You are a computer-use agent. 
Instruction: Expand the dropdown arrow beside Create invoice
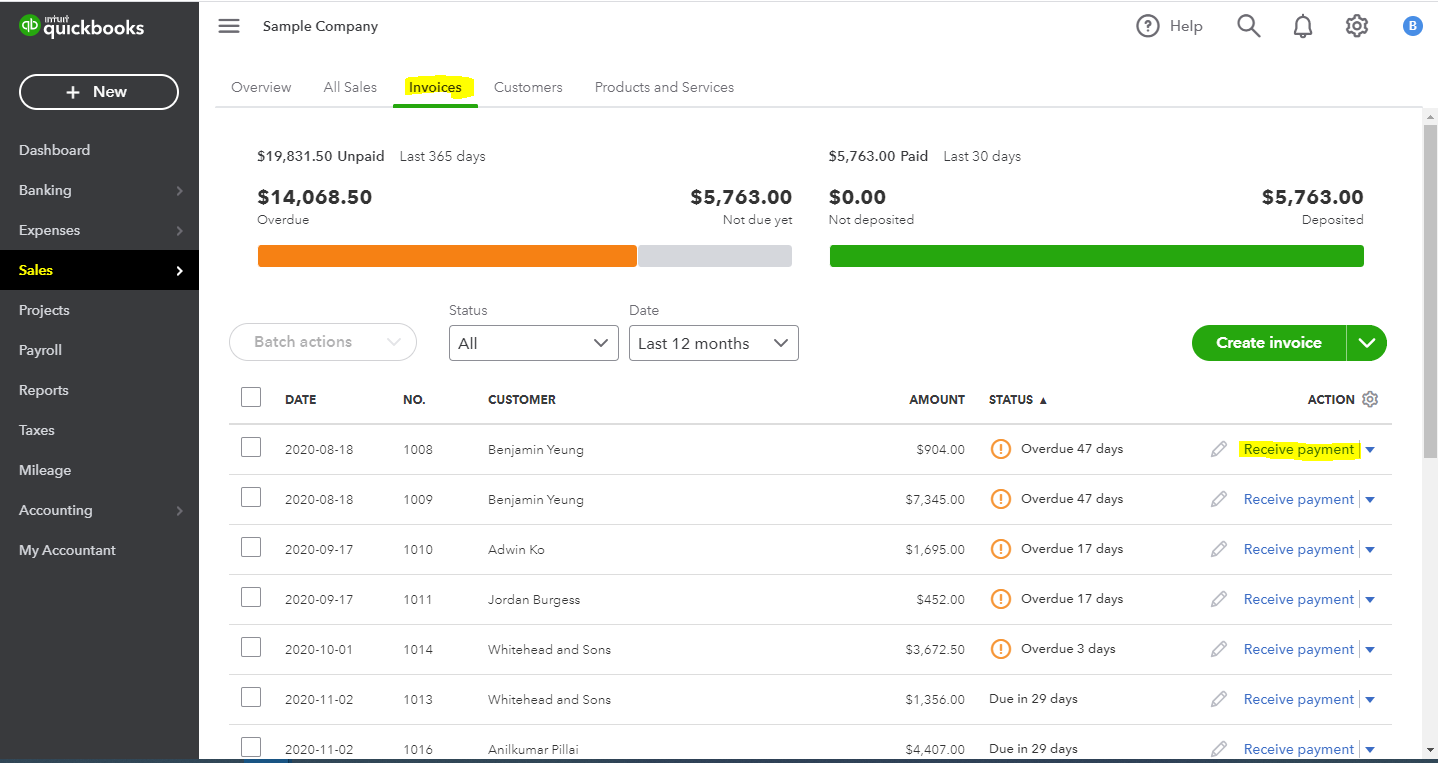point(1367,343)
